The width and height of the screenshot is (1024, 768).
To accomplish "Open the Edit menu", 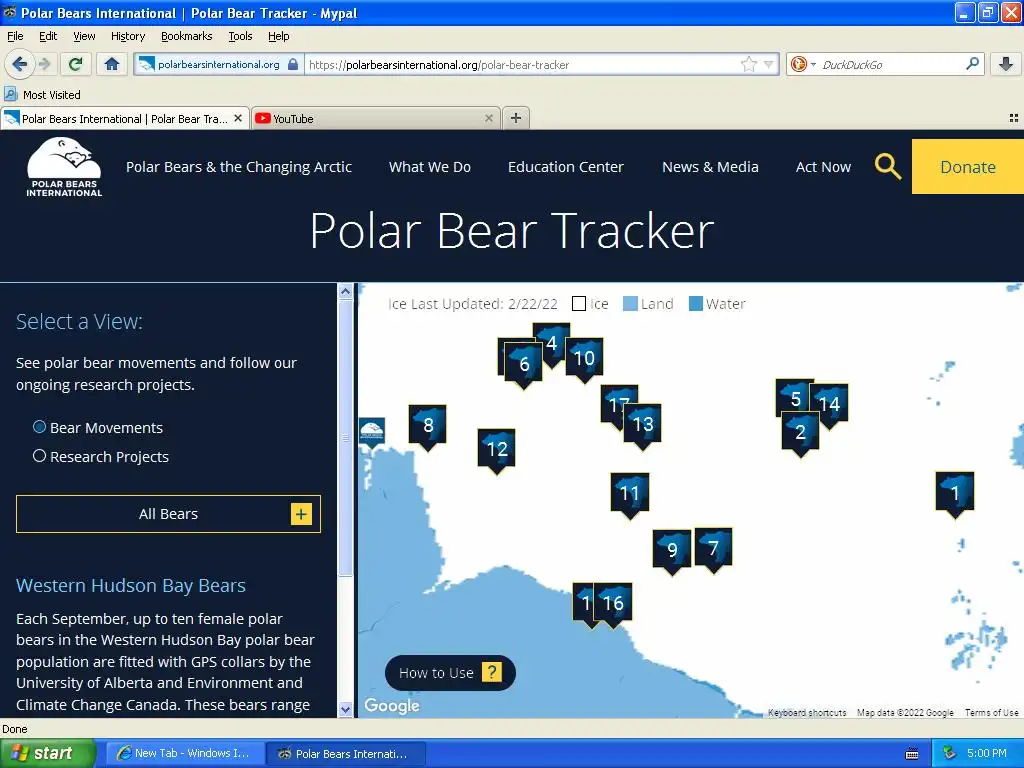I will click(x=48, y=36).
